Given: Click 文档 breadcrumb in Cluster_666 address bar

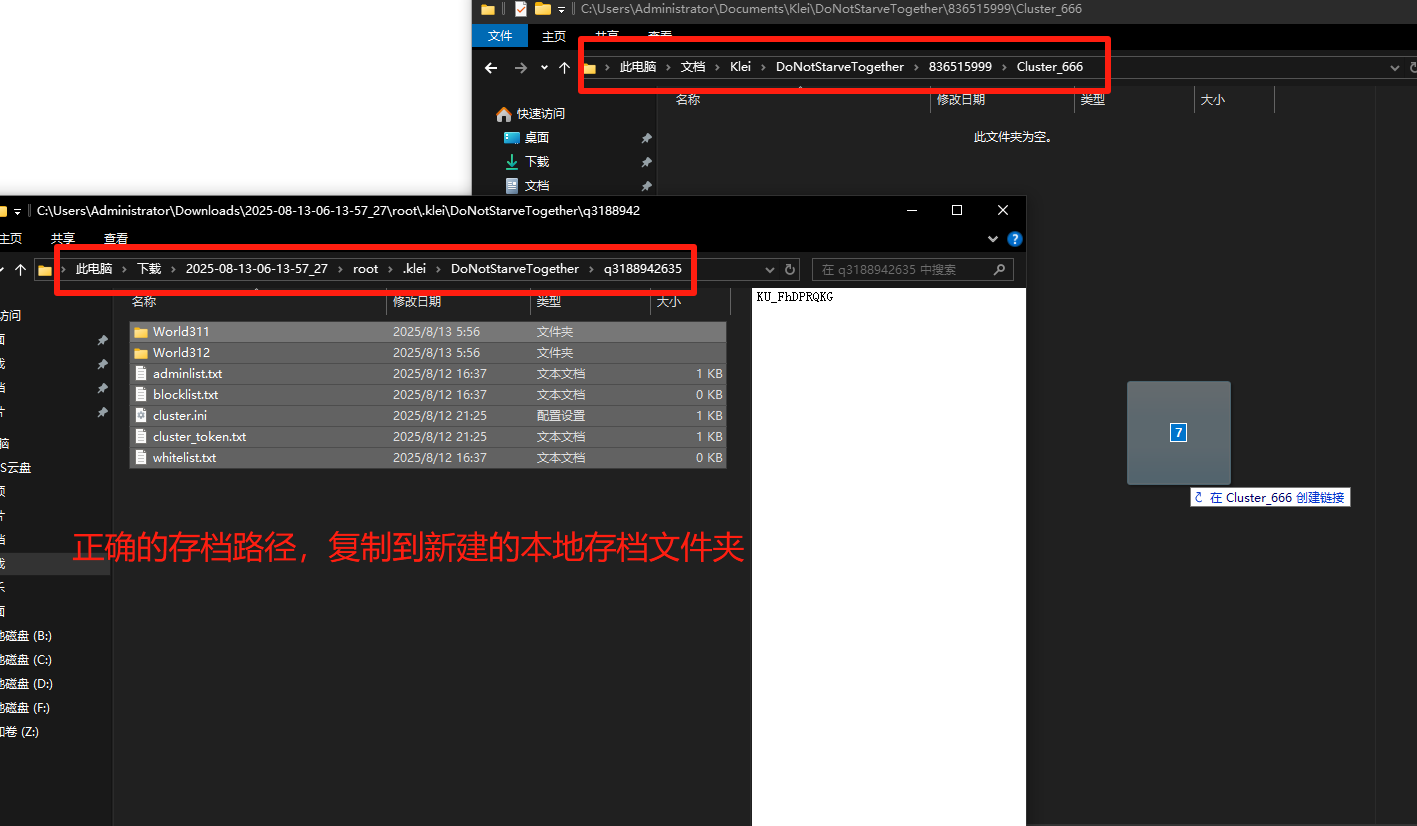Looking at the screenshot, I should (x=693, y=67).
